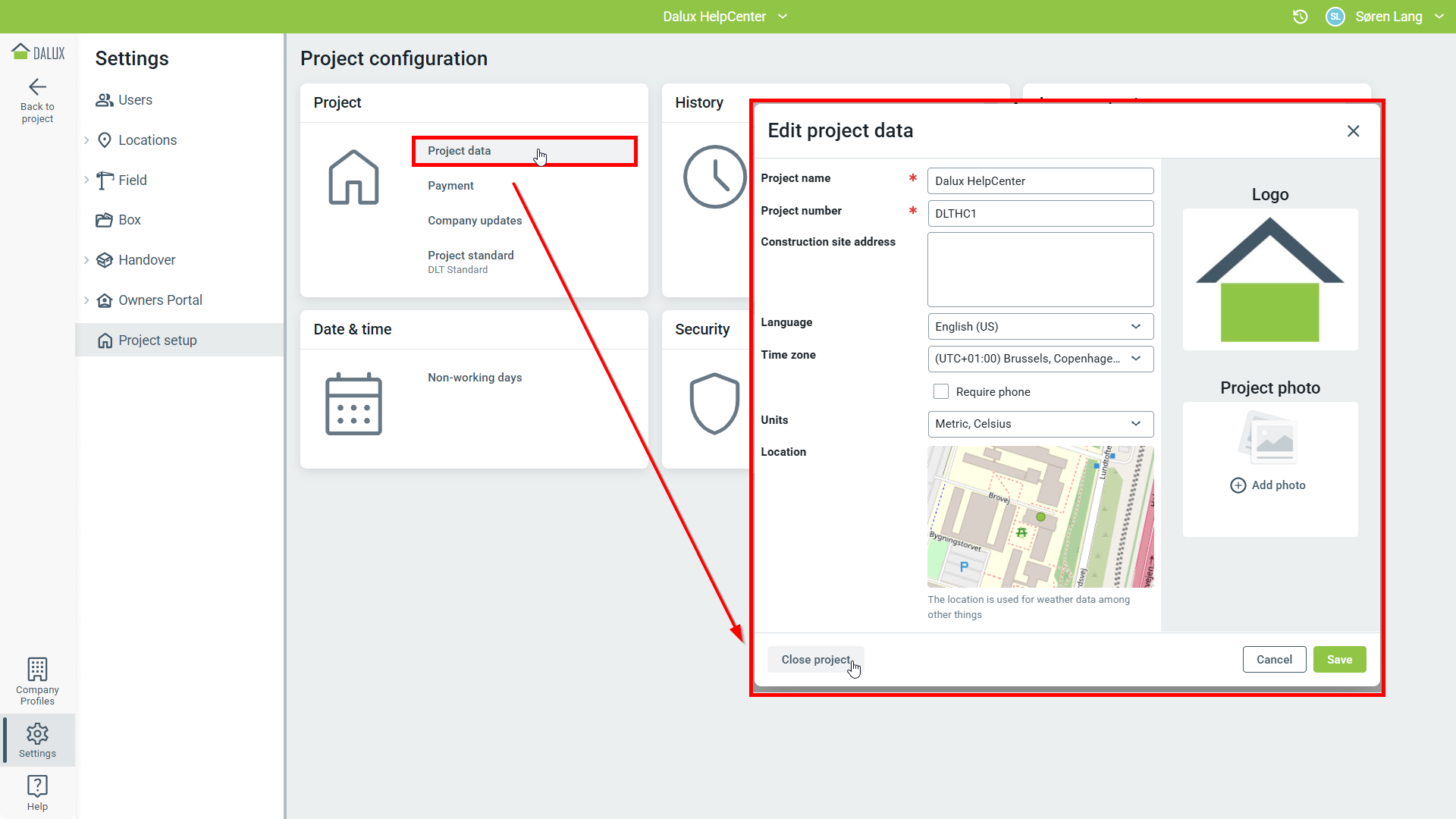Enable the Require phone checkbox

point(941,391)
